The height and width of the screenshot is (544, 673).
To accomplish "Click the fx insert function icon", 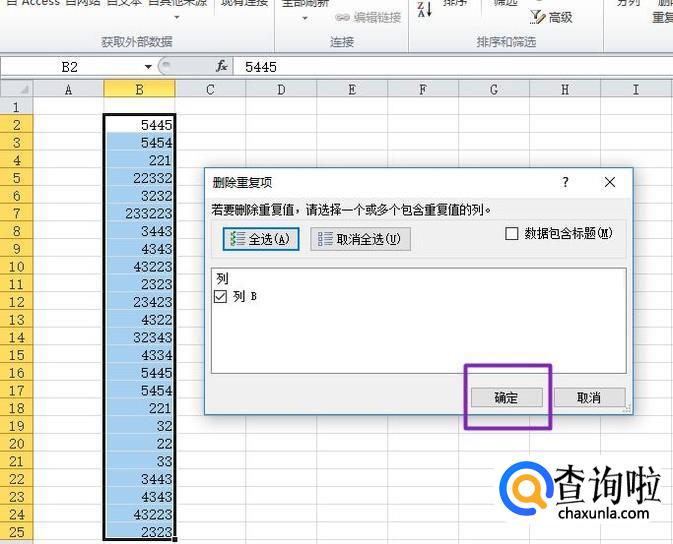I will tap(221, 67).
